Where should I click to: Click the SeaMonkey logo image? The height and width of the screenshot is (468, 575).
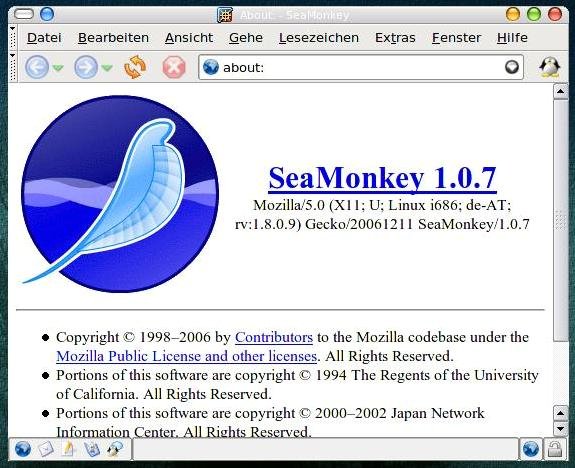pyautogui.click(x=120, y=194)
